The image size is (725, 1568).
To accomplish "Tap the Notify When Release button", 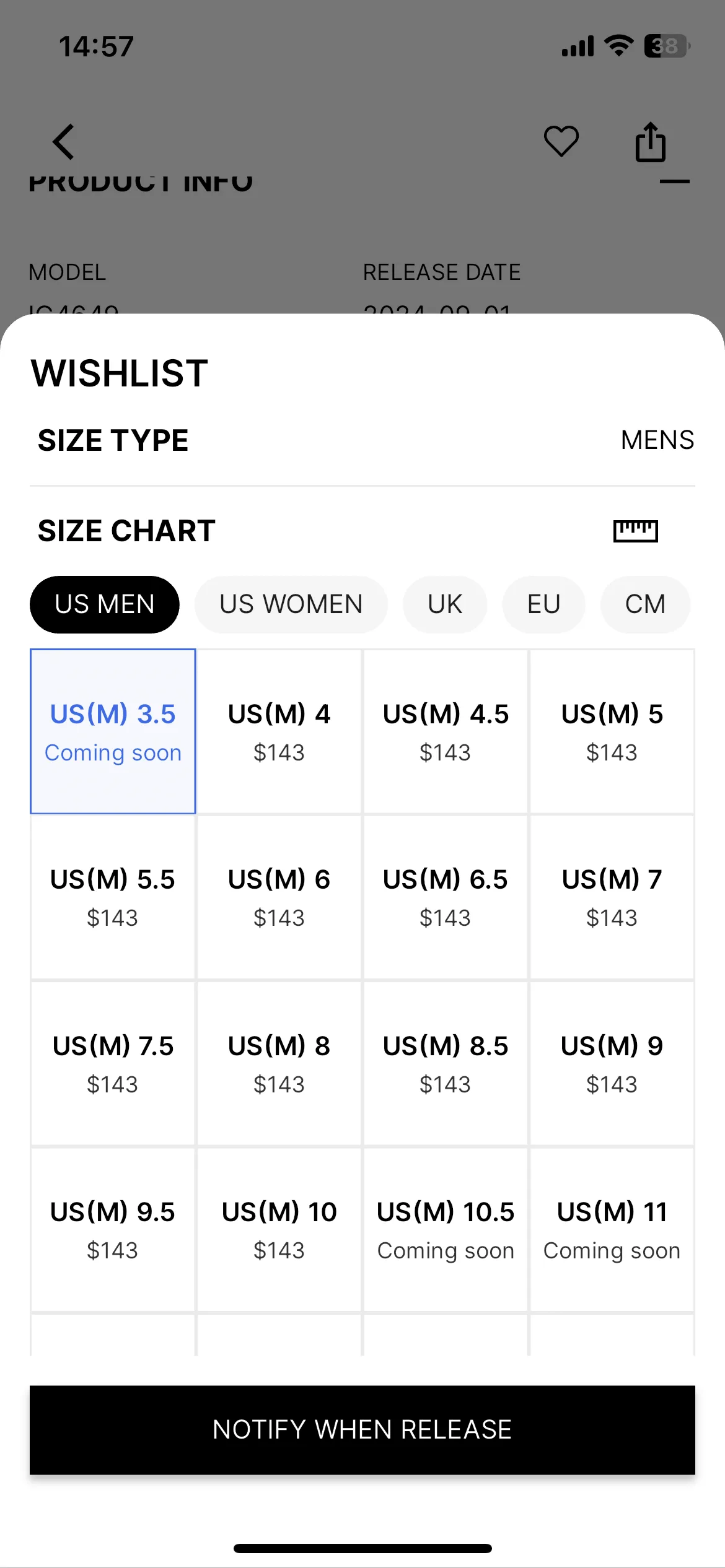I will click(362, 1430).
